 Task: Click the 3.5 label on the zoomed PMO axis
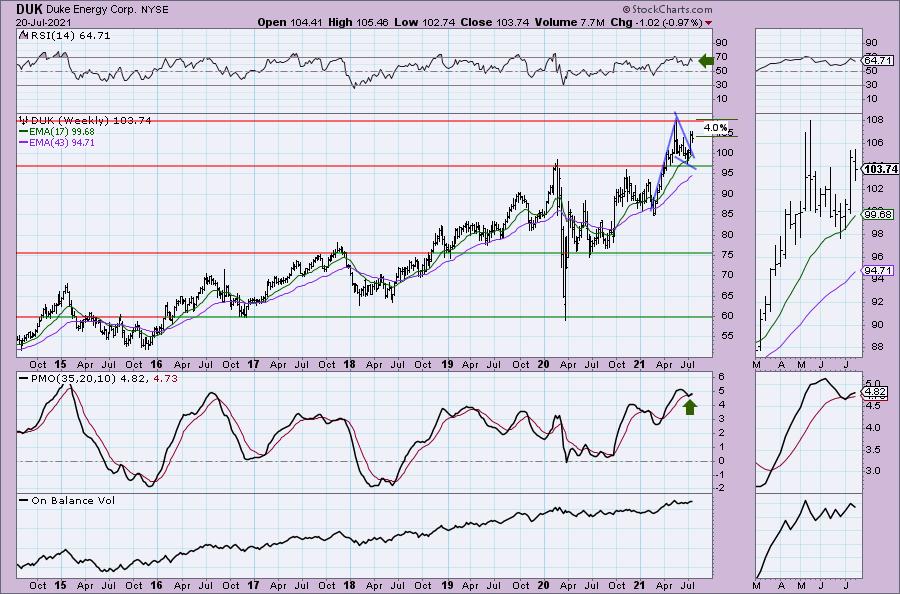point(872,449)
